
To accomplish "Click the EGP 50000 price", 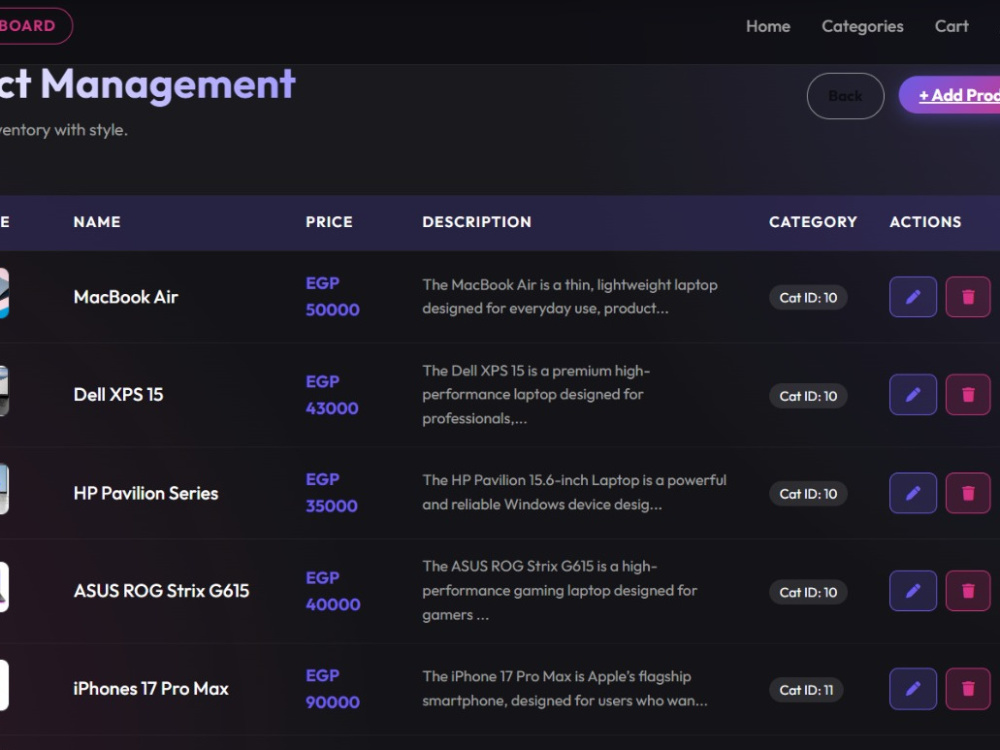I will coord(332,297).
